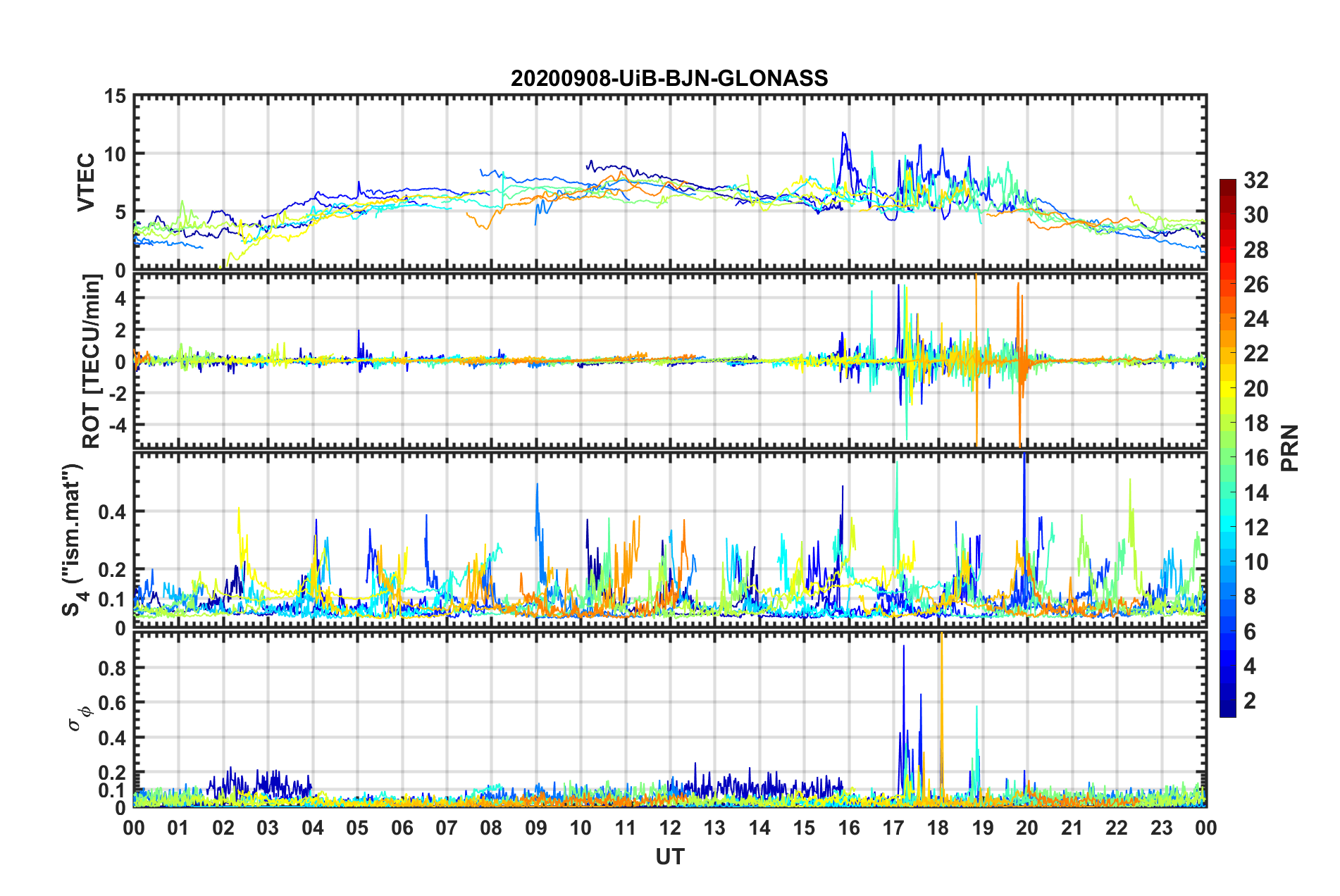Click the sigma phi tick label 0.6
This screenshot has width=1340, height=896.
coord(113,703)
